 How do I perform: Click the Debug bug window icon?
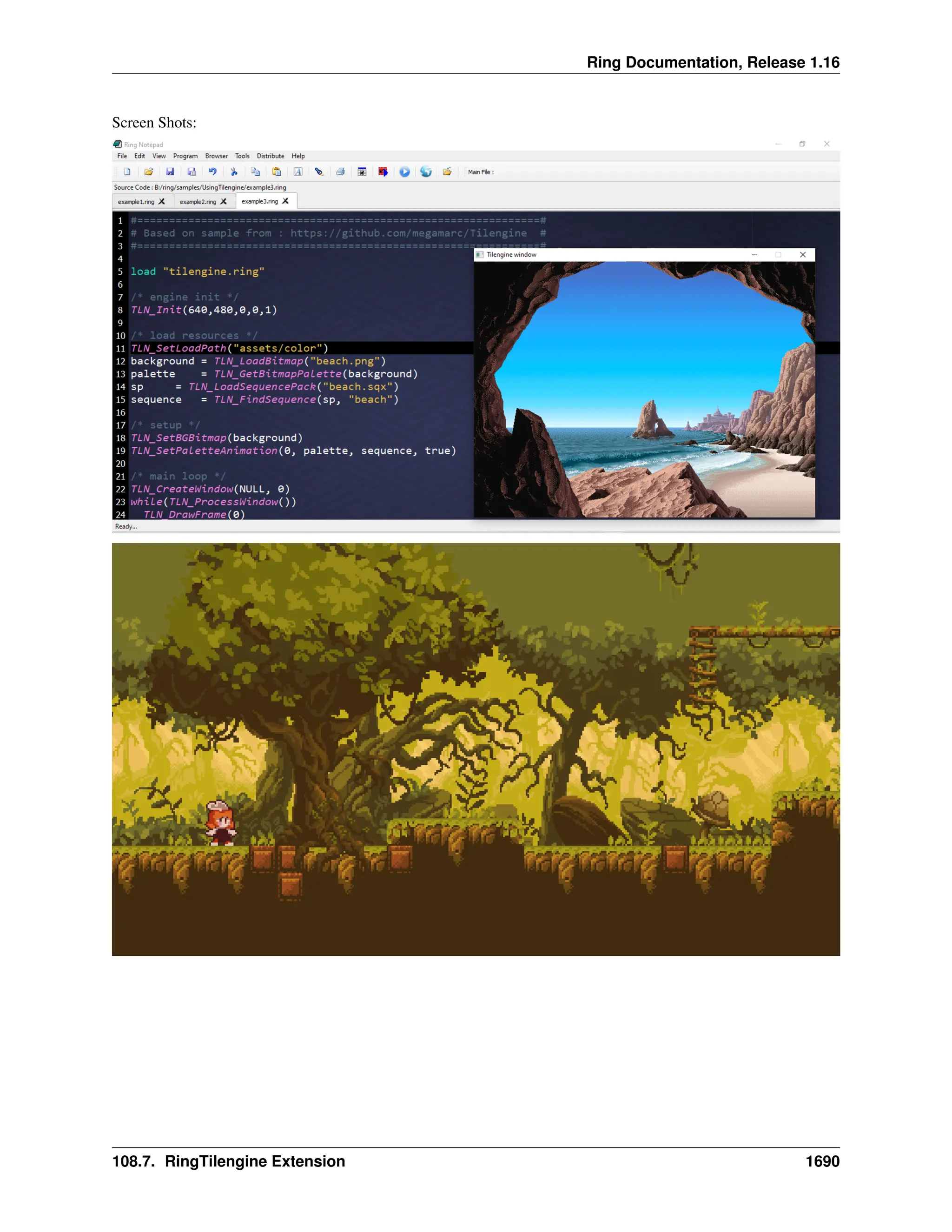coord(362,172)
